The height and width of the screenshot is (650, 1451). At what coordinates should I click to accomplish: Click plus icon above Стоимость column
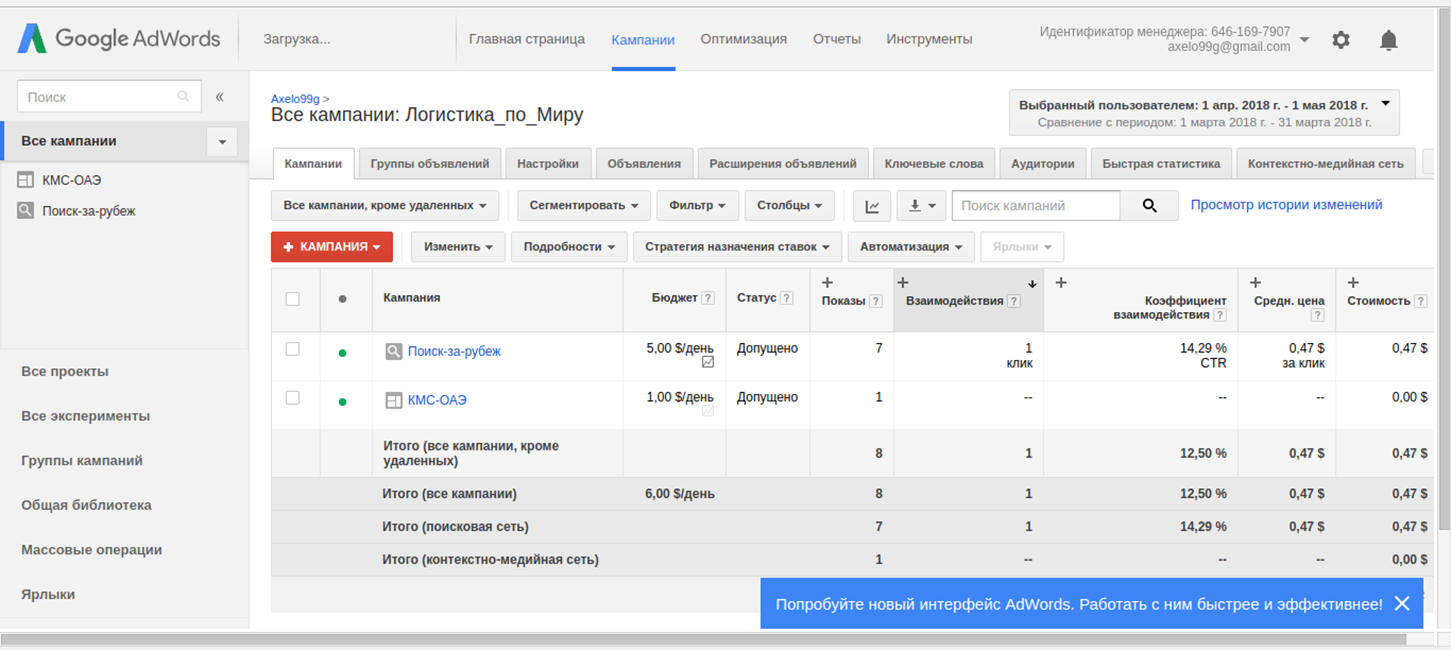1353,283
